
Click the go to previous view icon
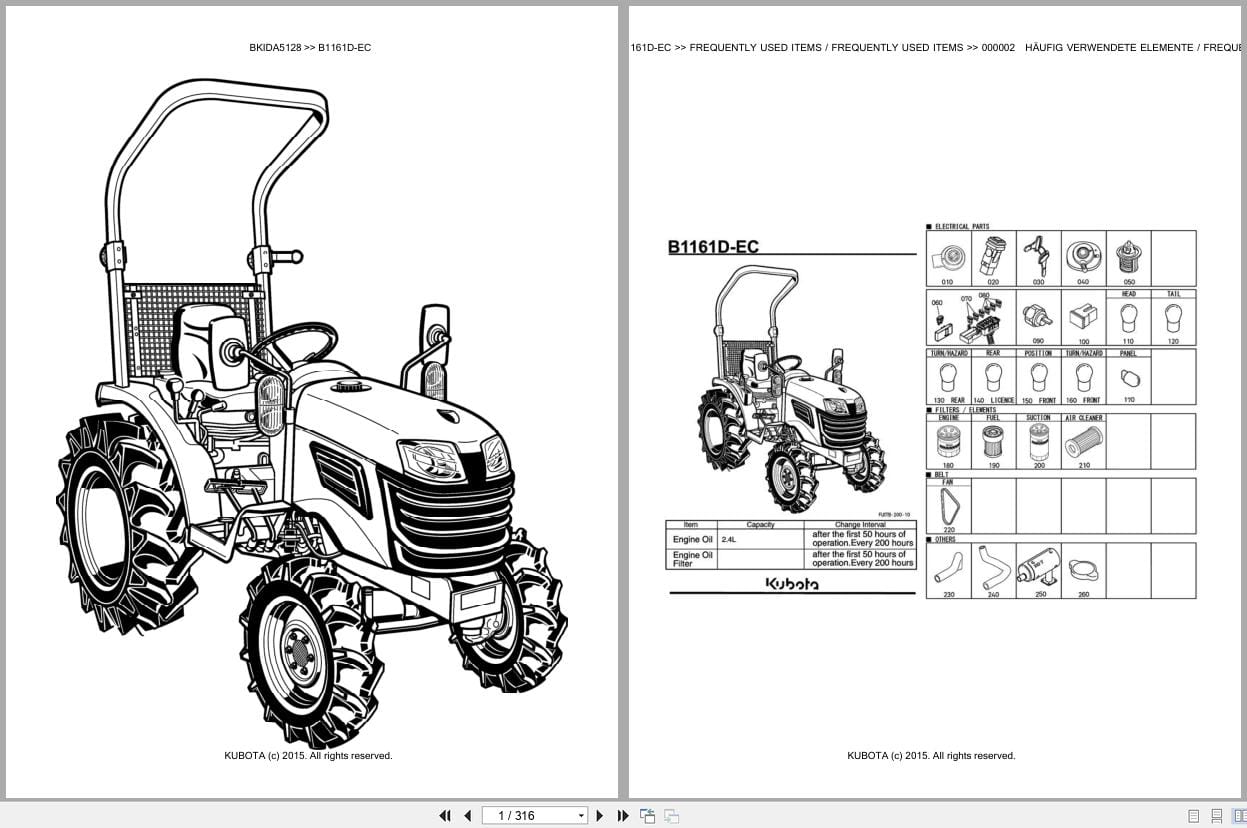click(647, 816)
